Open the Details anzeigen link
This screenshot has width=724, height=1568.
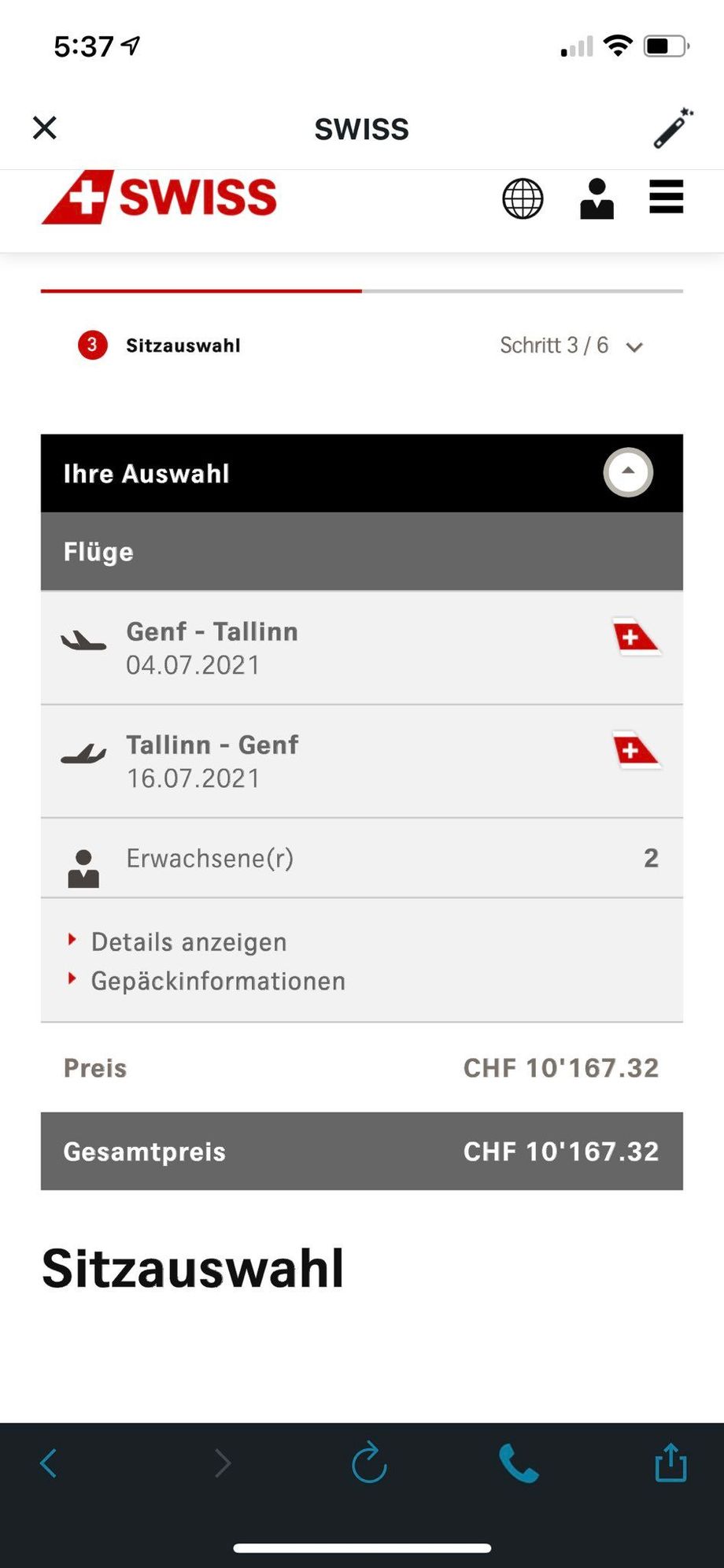tap(189, 941)
